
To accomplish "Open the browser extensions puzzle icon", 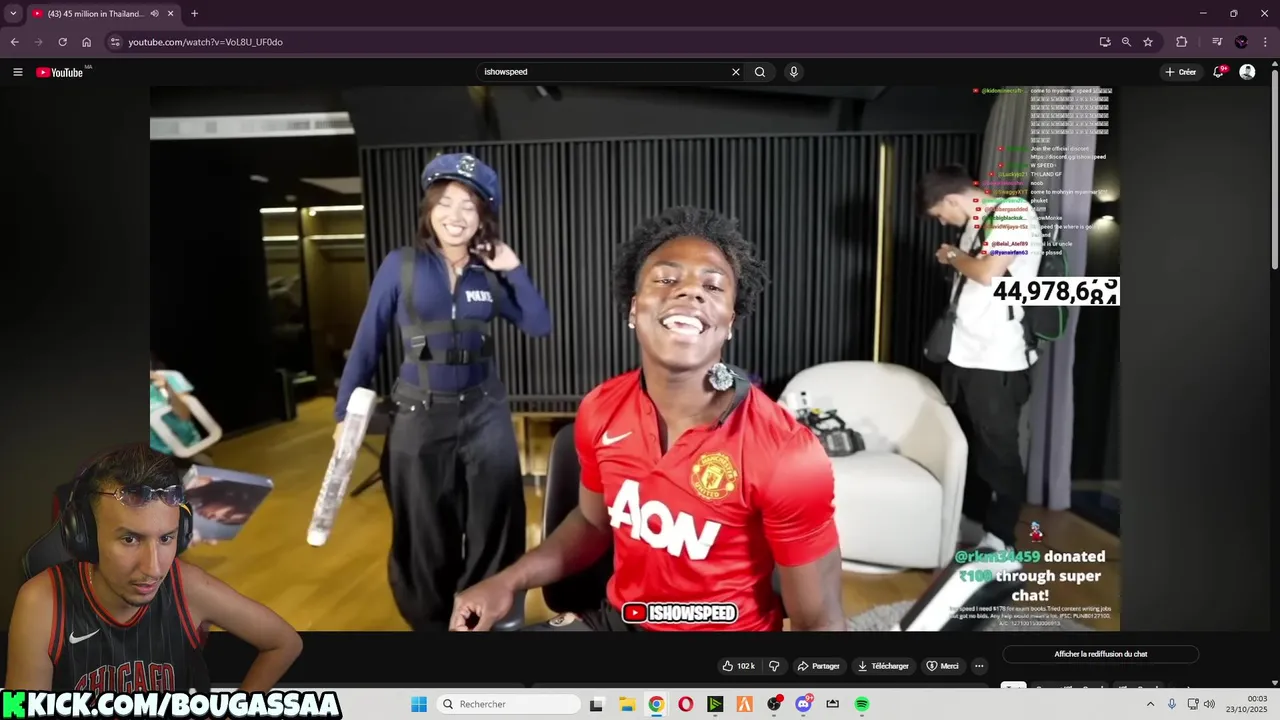I will pyautogui.click(x=1181, y=42).
